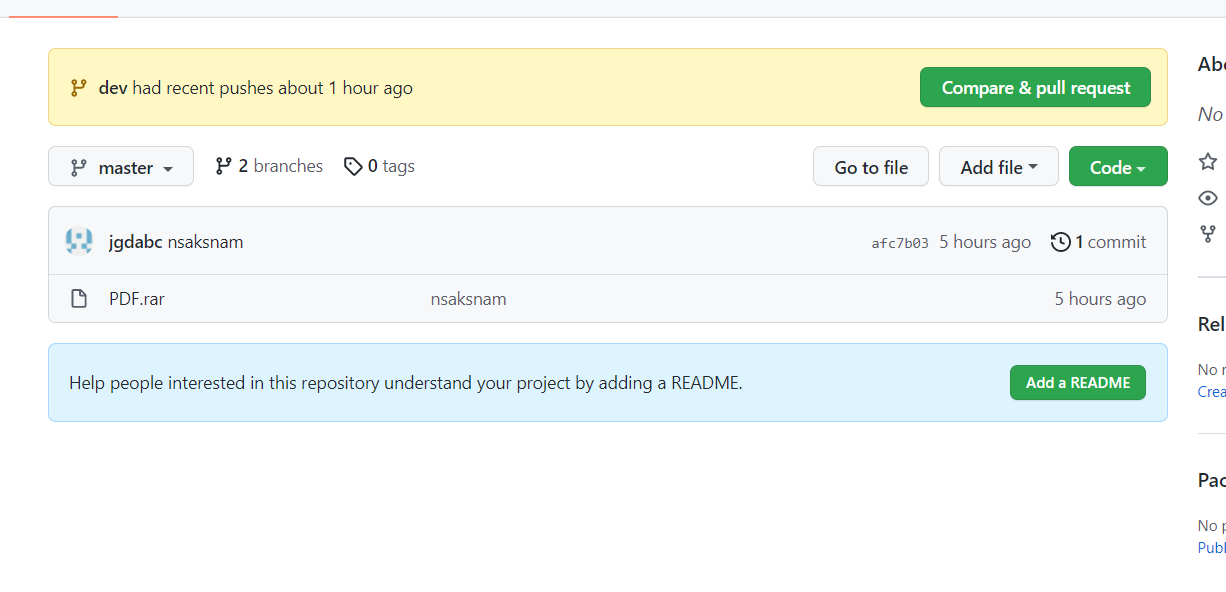Open the dev branch link
The width and height of the screenshot is (1226, 592).
click(x=113, y=88)
